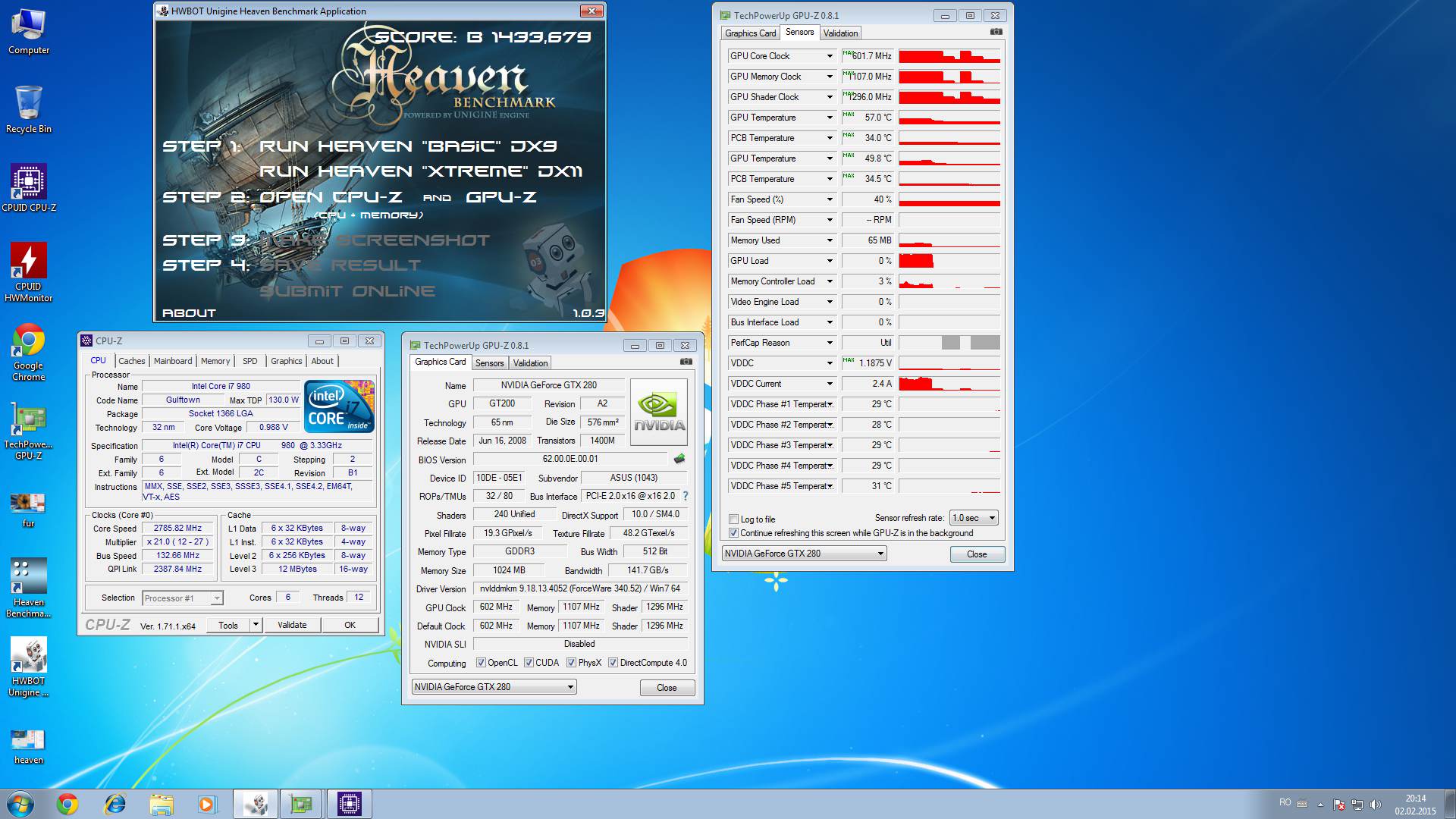
Task: Click the volume icon in system tray
Action: (x=1376, y=805)
